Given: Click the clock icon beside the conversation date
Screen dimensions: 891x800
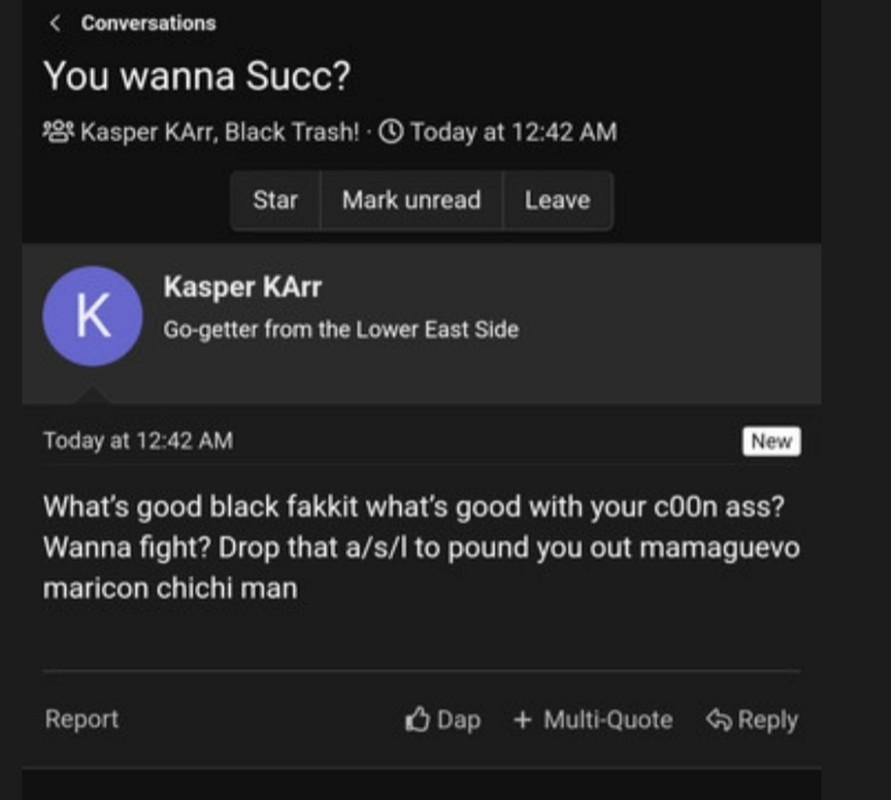Looking at the screenshot, I should (x=391, y=132).
